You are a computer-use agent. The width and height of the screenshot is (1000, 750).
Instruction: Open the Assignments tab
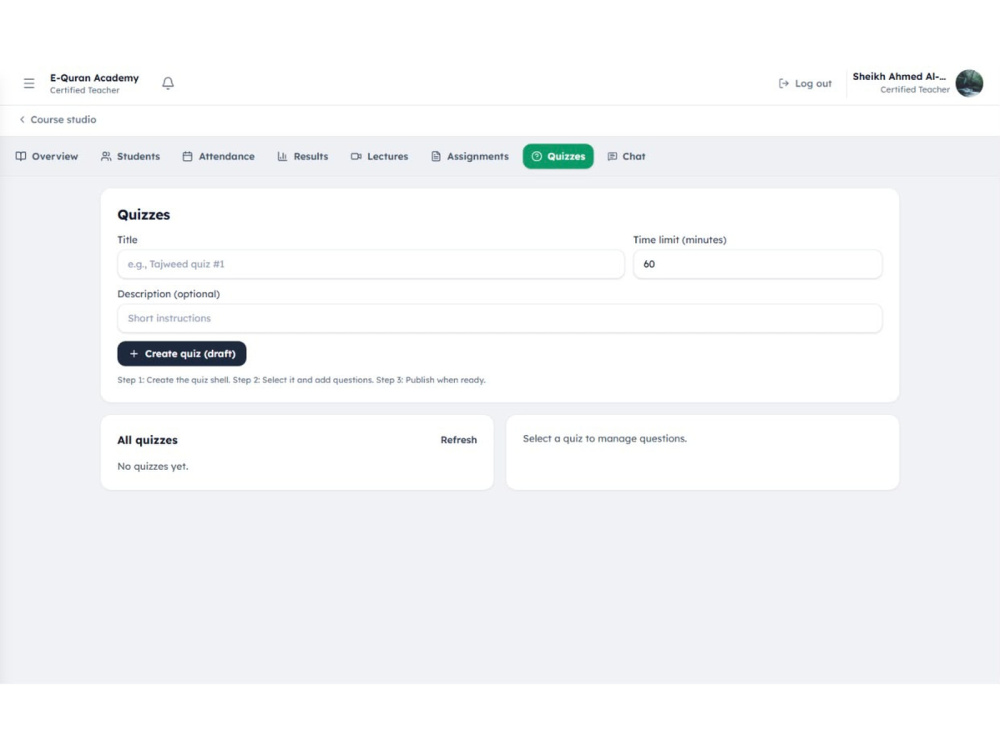[469, 156]
